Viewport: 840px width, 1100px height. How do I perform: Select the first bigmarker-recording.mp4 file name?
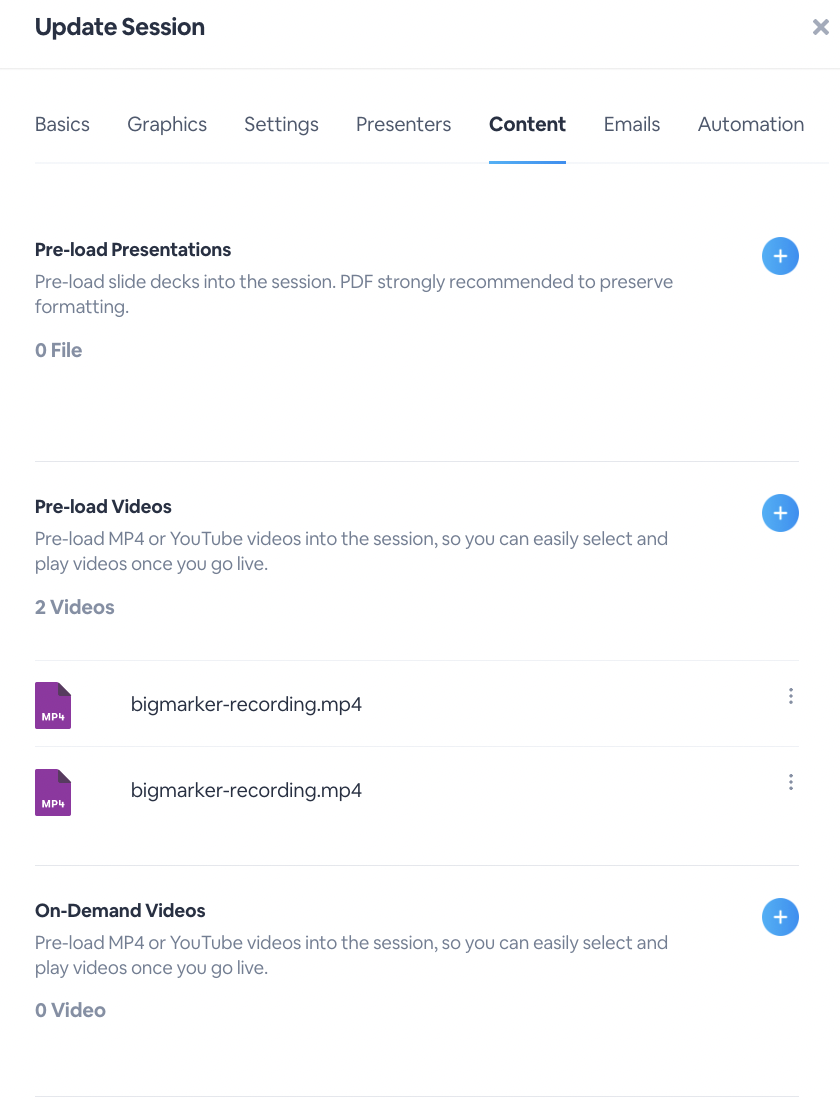point(246,704)
